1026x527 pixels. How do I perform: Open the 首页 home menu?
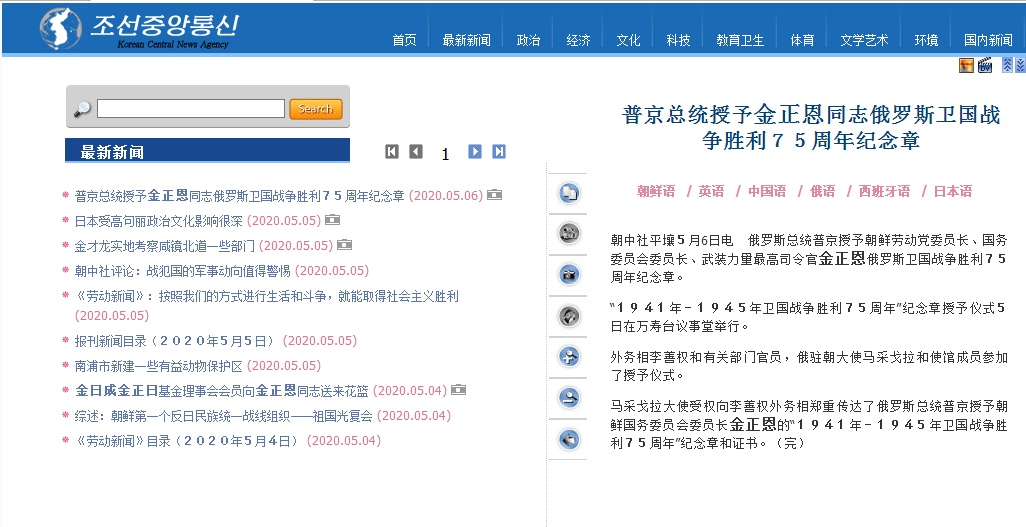(404, 41)
